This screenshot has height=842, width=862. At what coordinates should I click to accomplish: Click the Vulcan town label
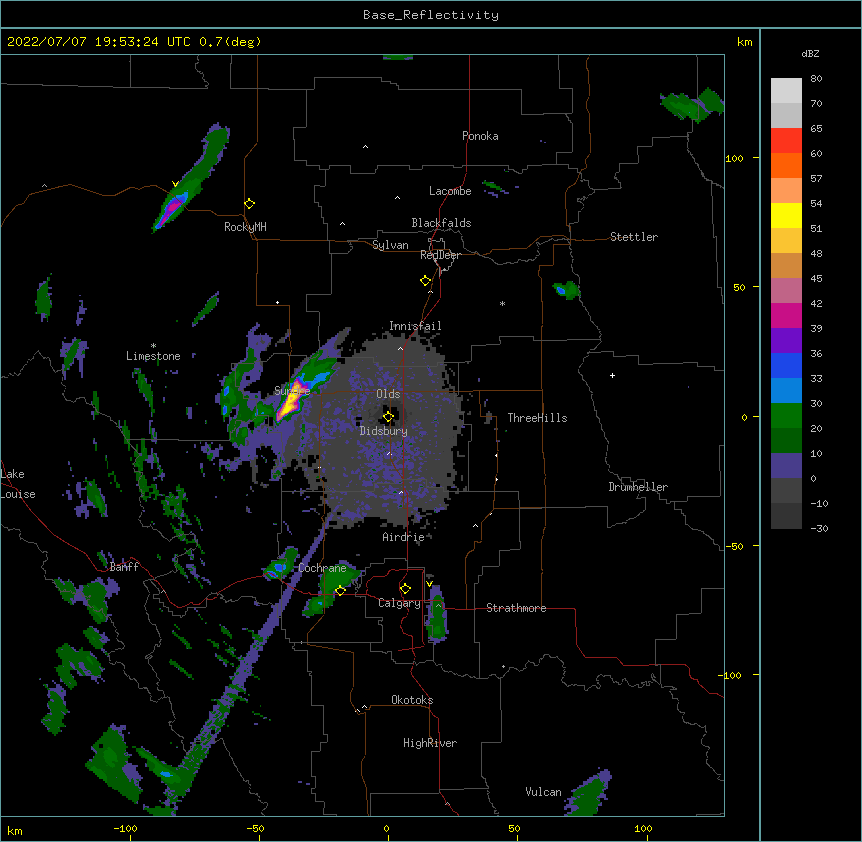coord(543,792)
